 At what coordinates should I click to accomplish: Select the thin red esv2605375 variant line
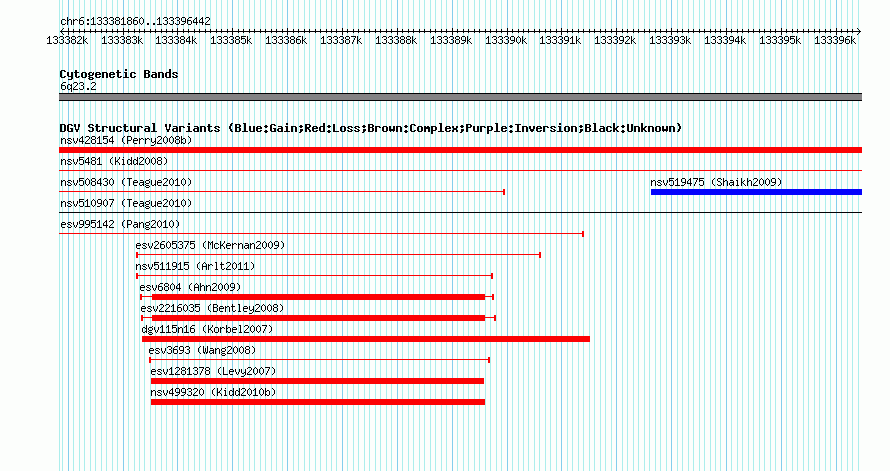(338, 255)
